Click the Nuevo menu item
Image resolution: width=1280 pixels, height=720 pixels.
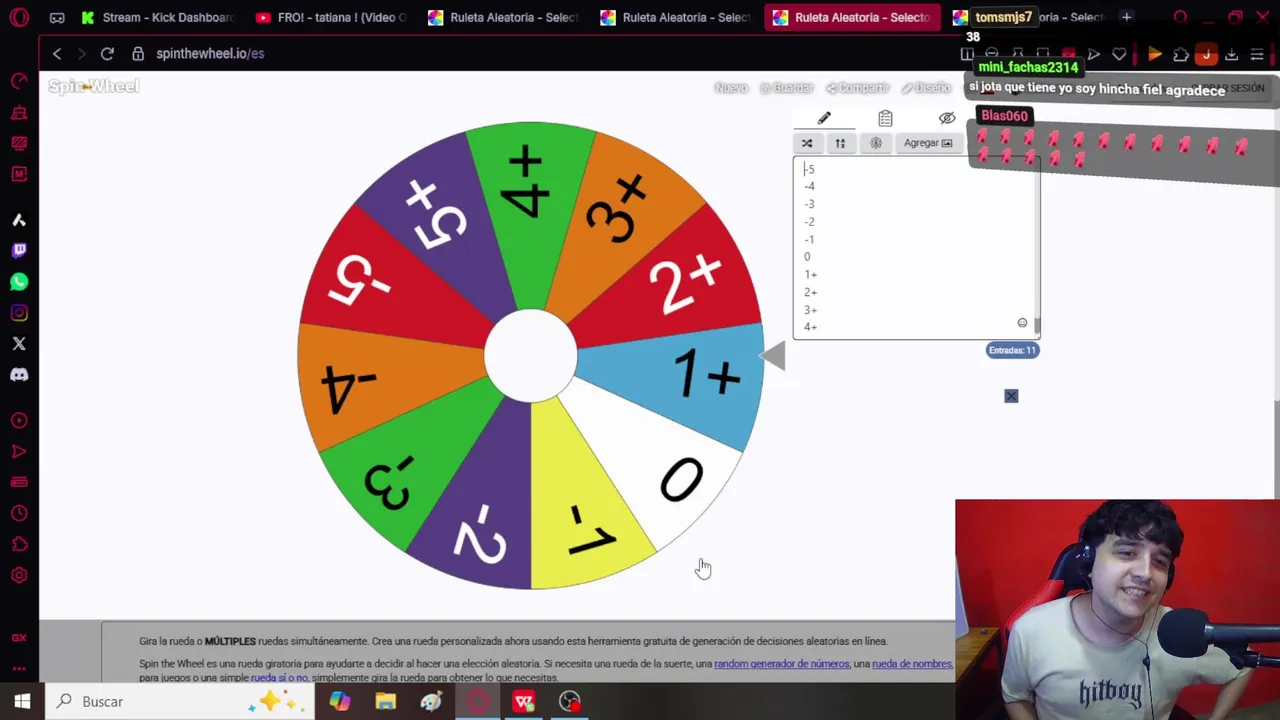731,88
